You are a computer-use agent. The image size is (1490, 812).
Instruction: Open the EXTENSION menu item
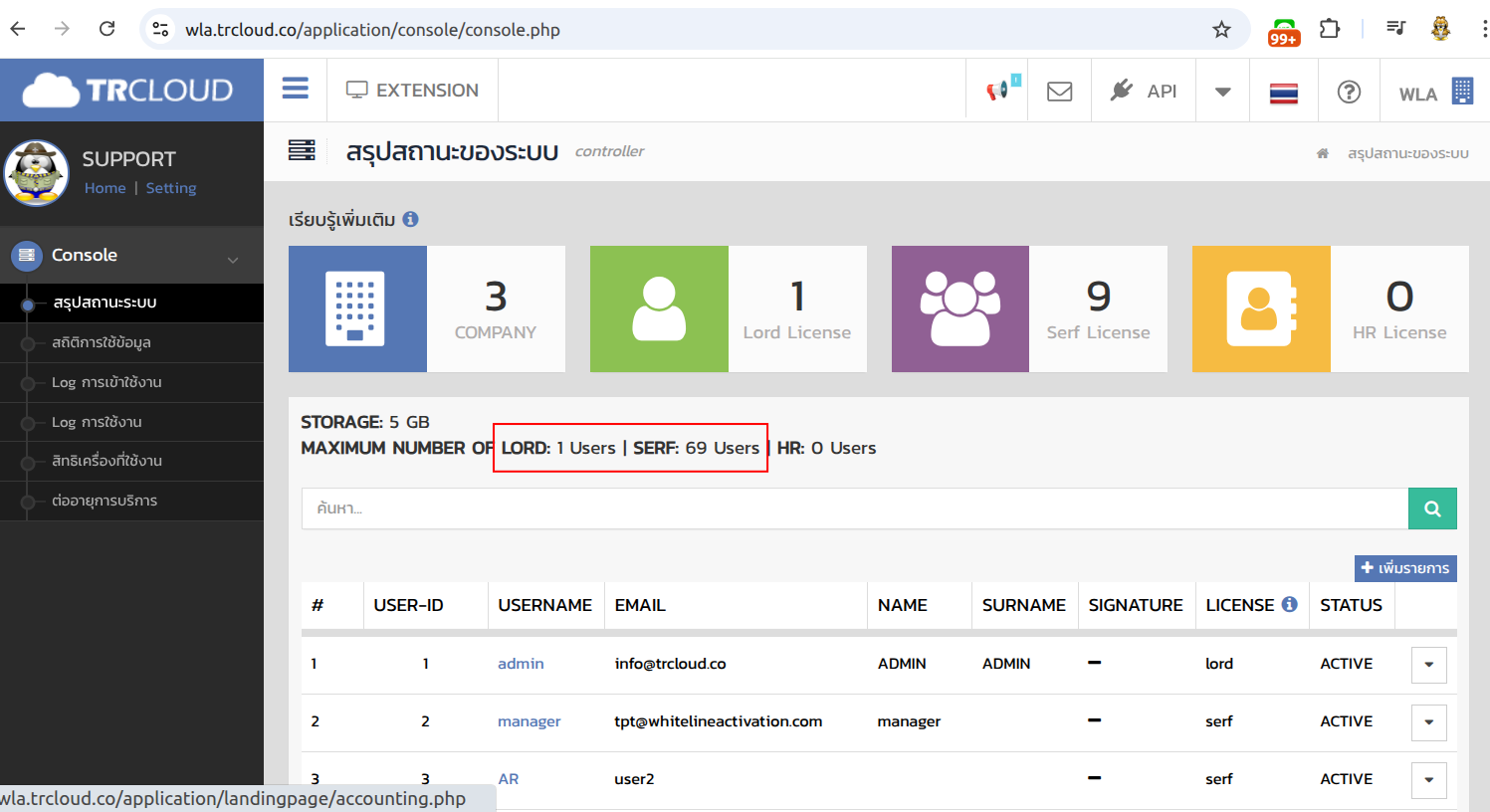coord(413,91)
